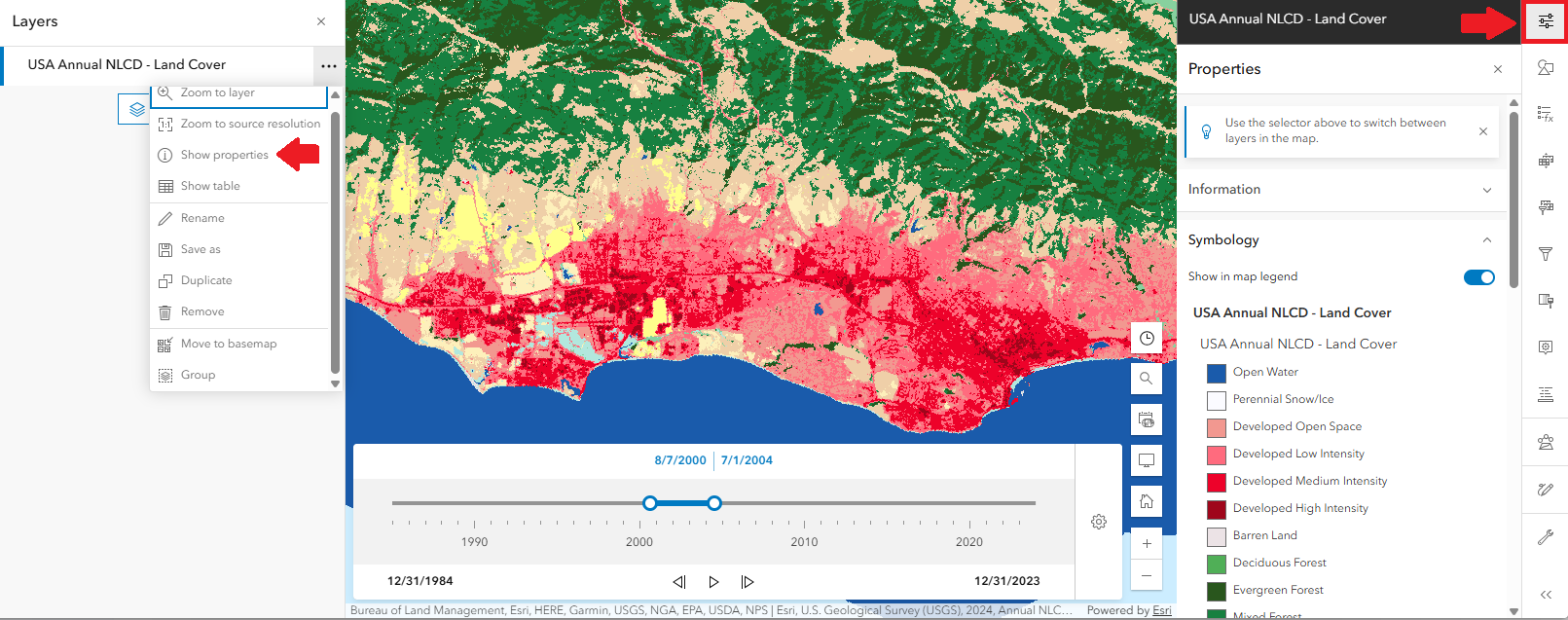The height and width of the screenshot is (620, 1568).
Task: Click the Home default extent button
Action: [x=1147, y=501]
